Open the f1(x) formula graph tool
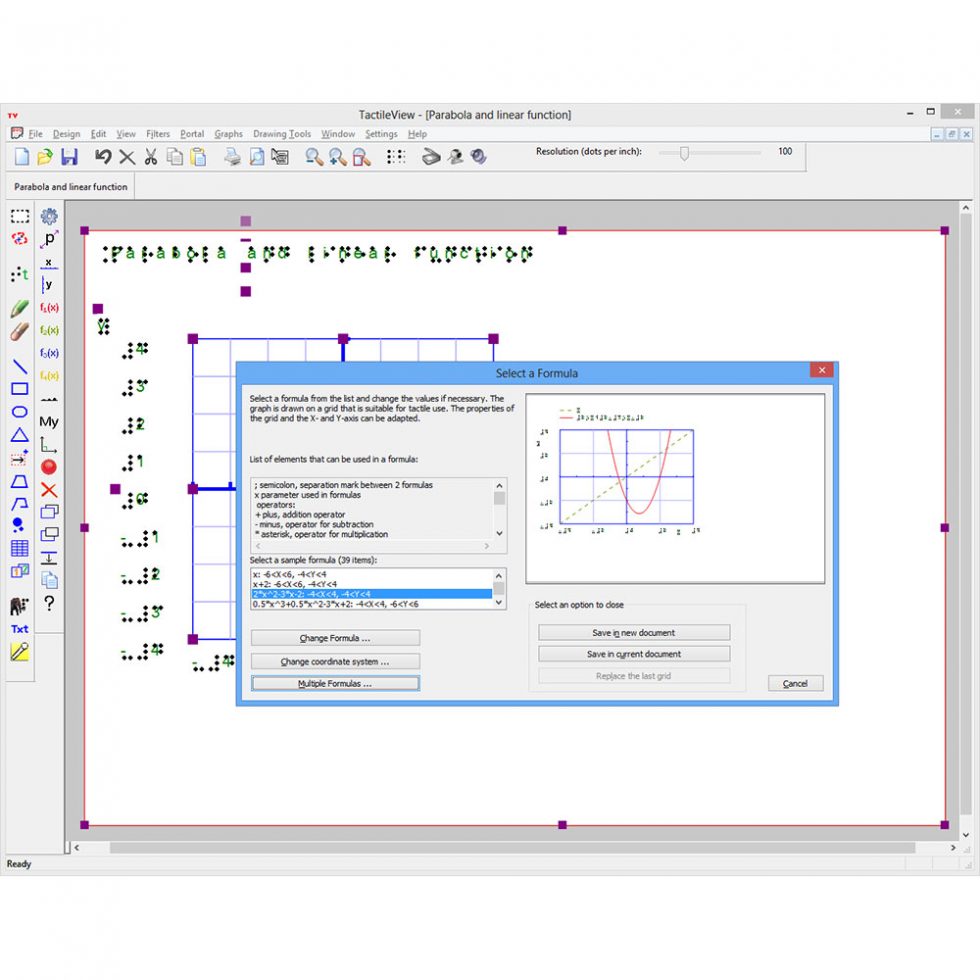This screenshot has width=980, height=980. click(49, 308)
